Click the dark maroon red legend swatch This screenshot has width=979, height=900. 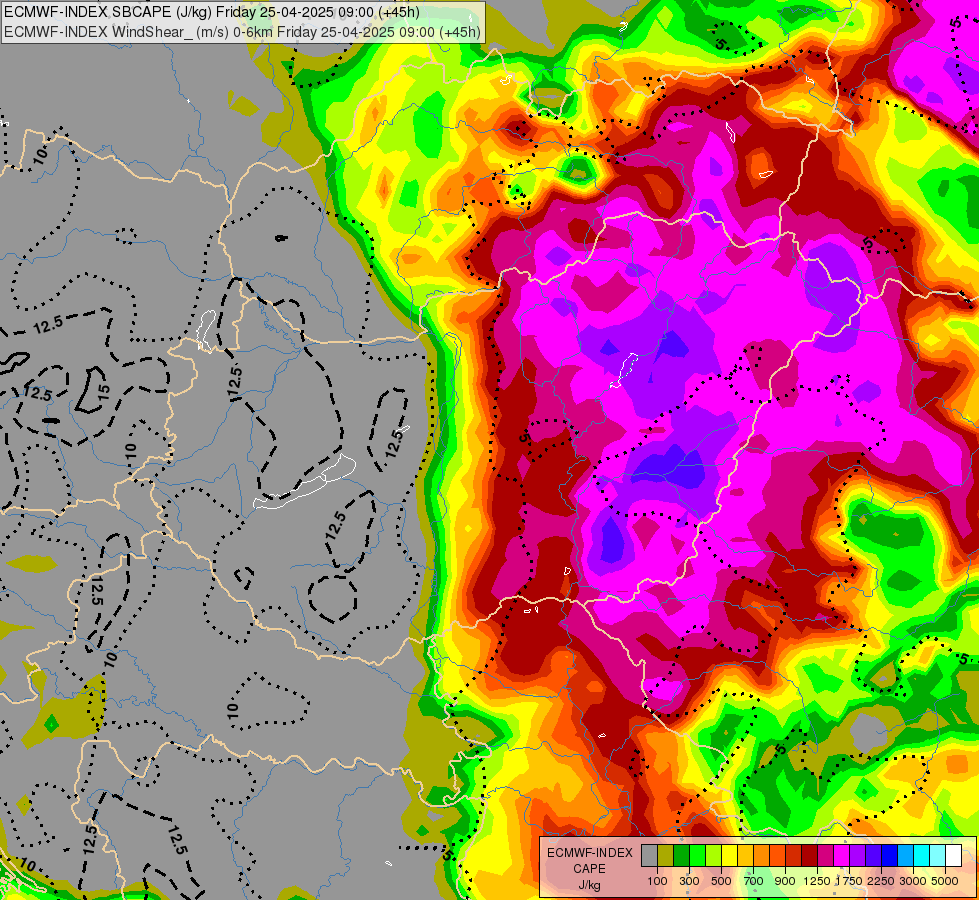point(810,856)
